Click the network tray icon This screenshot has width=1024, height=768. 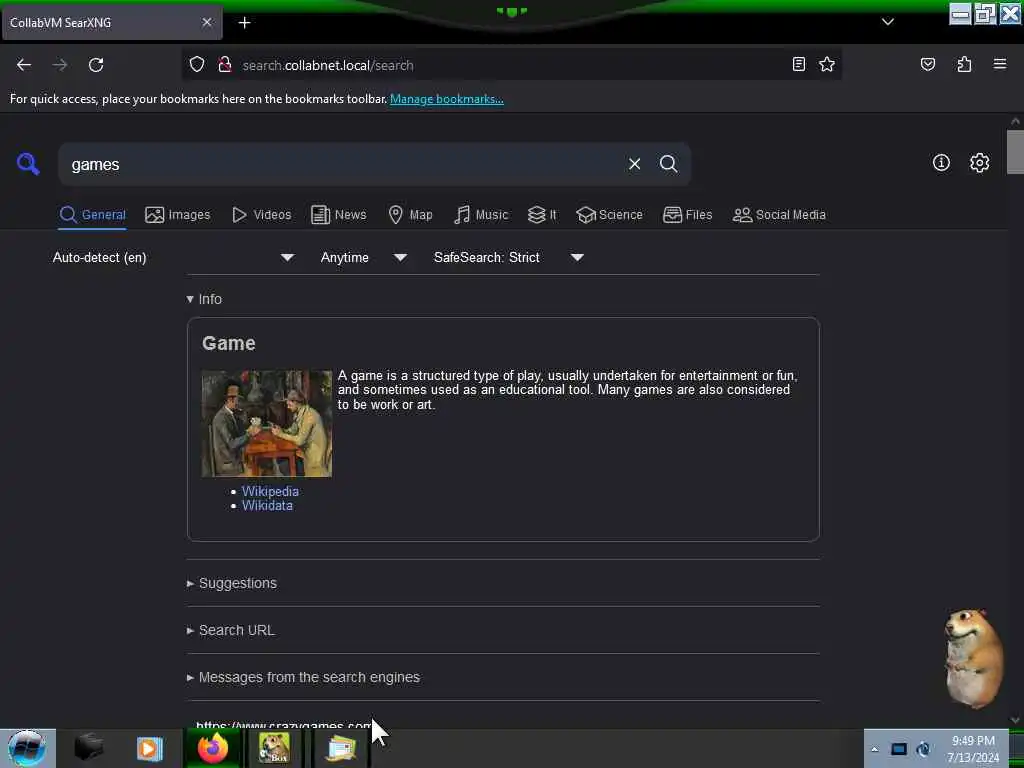coord(899,749)
